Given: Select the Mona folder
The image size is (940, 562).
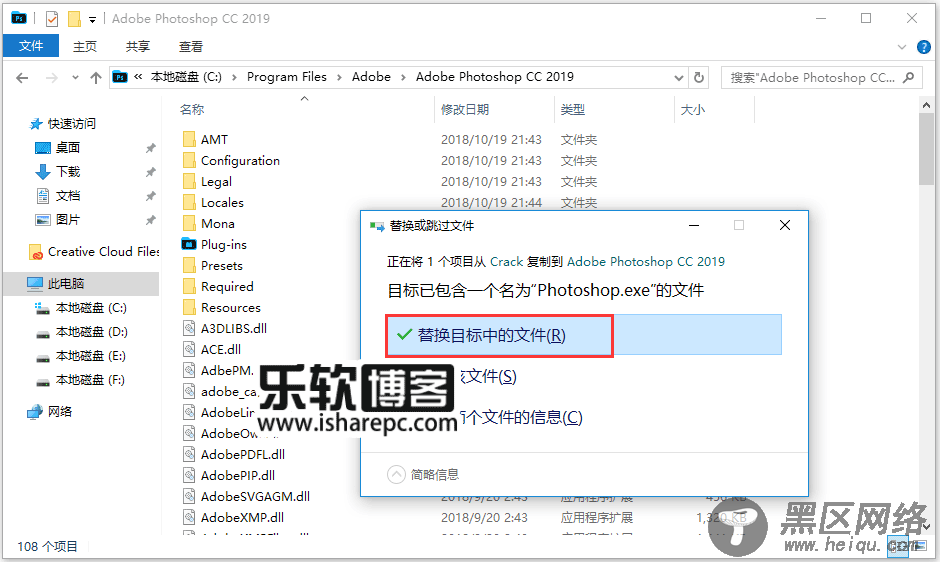Looking at the screenshot, I should pos(218,223).
